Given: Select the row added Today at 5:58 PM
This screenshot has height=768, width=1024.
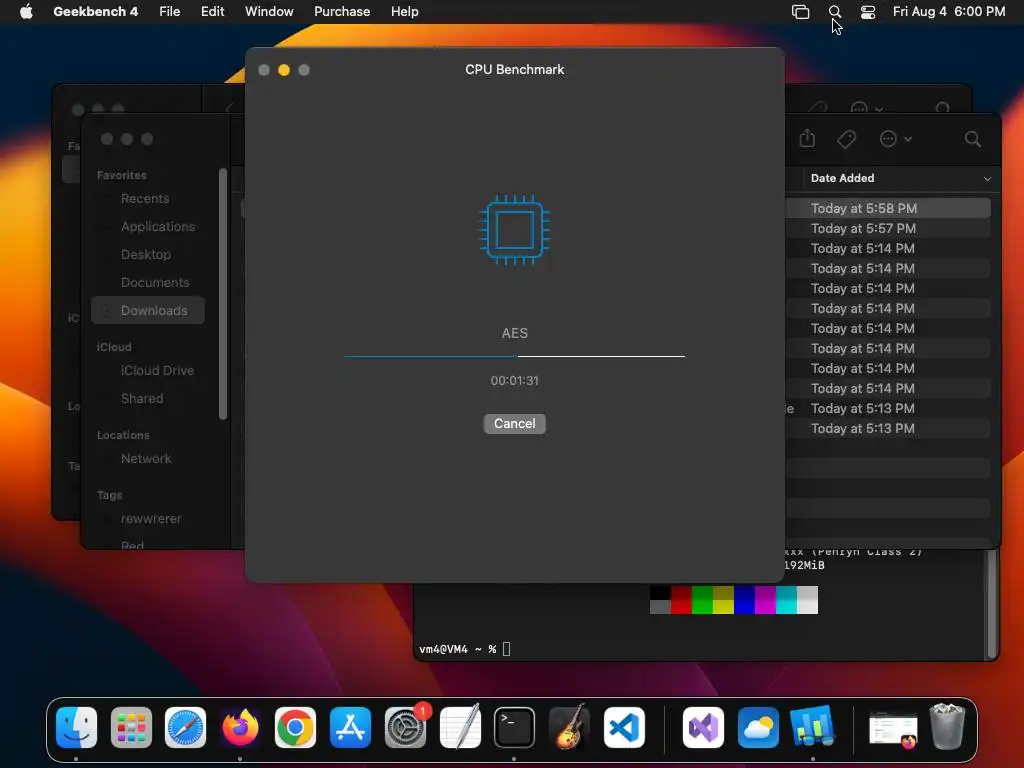Looking at the screenshot, I should [888, 208].
